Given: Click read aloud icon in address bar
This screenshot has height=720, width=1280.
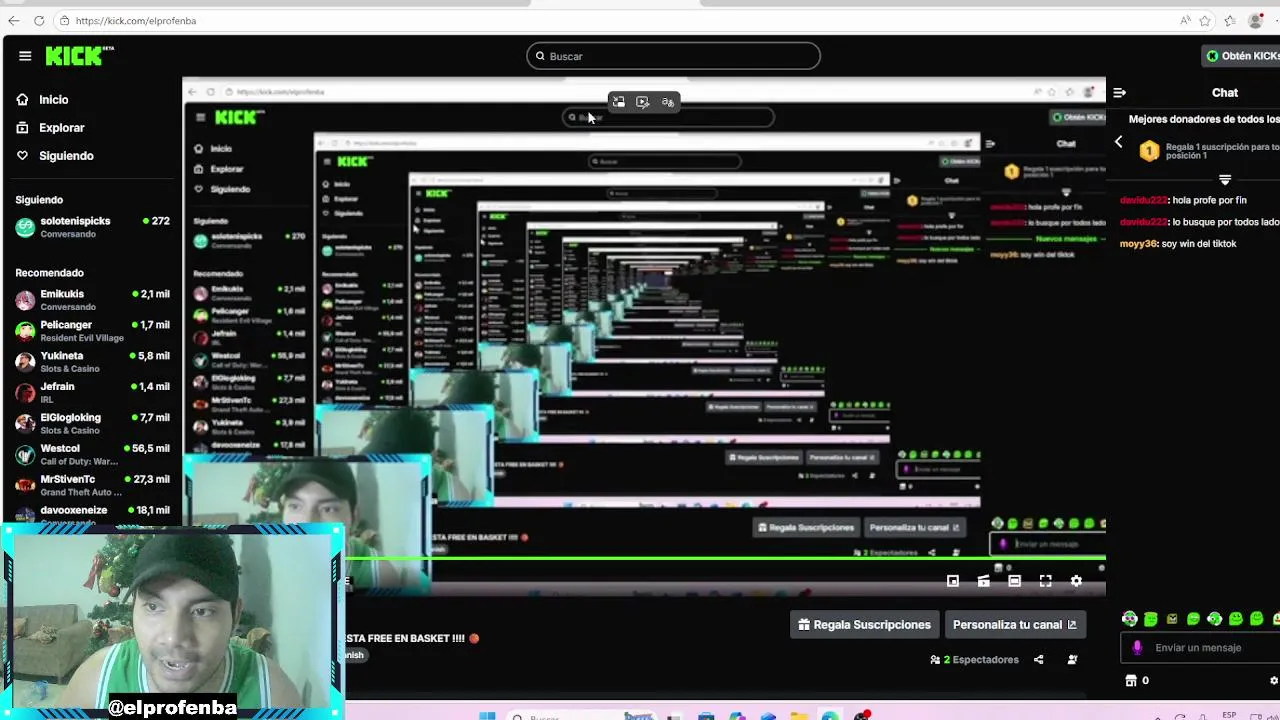Looking at the screenshot, I should pos(1185,20).
